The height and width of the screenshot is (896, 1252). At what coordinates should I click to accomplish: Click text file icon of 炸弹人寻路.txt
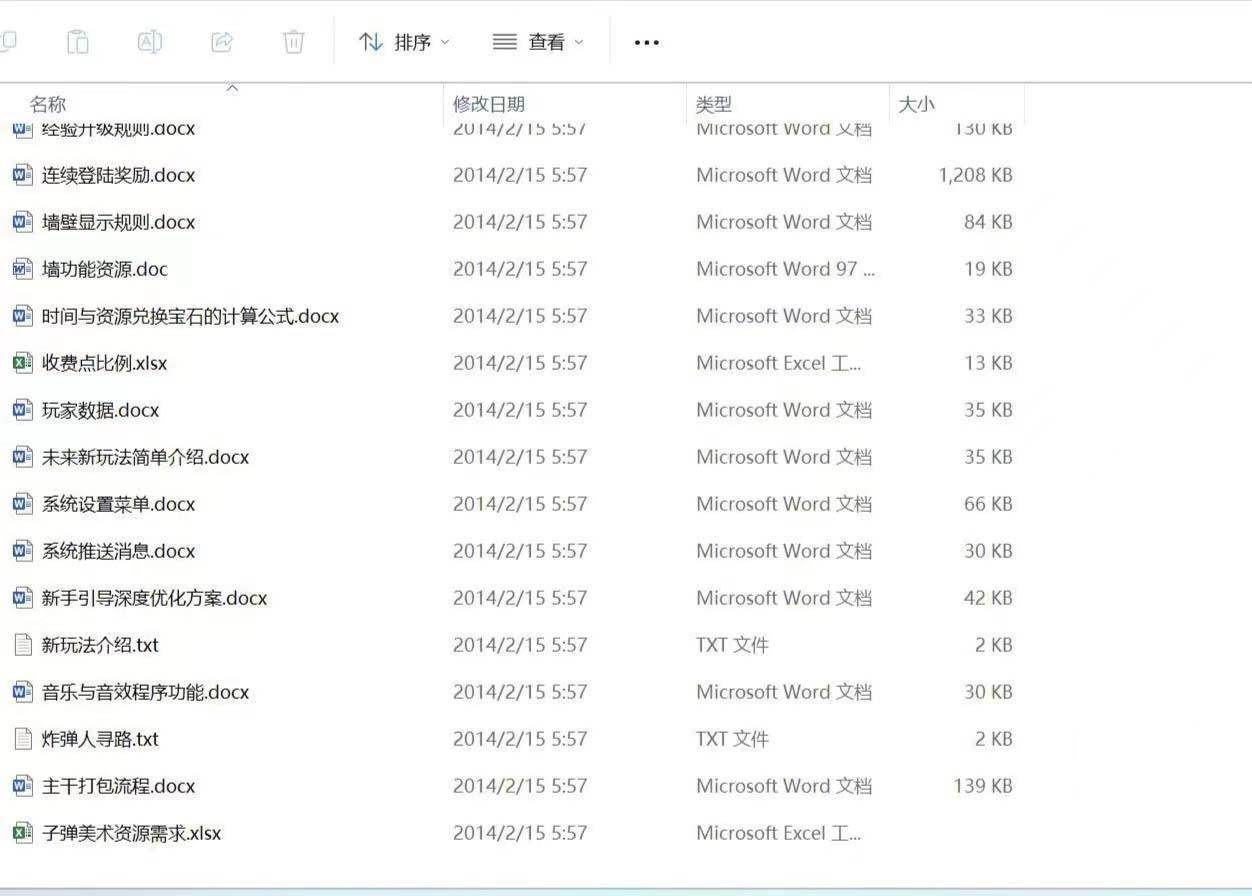click(23, 739)
